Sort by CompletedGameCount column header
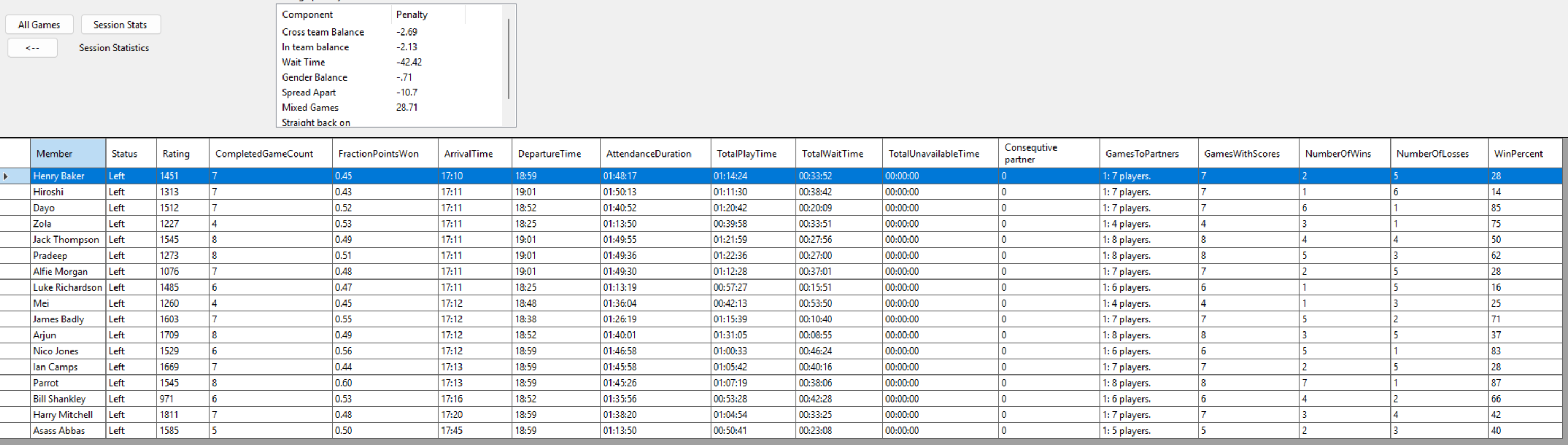This screenshot has height=445, width=1568. point(270,154)
